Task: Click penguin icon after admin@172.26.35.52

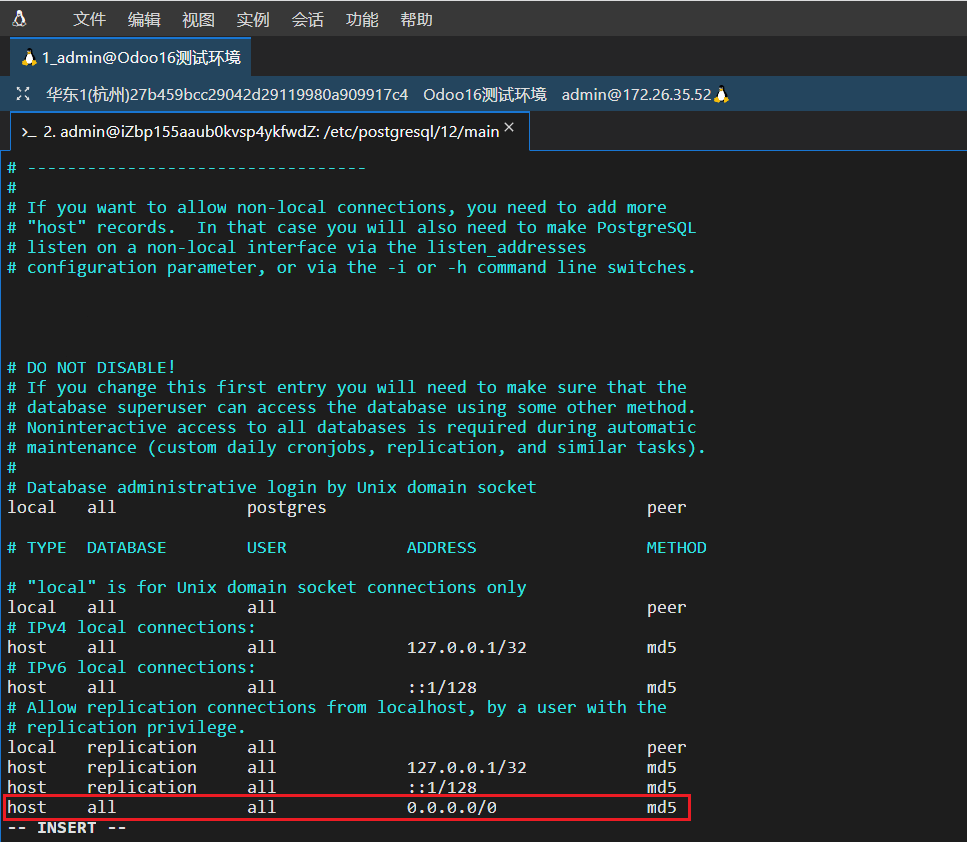Action: 721,94
